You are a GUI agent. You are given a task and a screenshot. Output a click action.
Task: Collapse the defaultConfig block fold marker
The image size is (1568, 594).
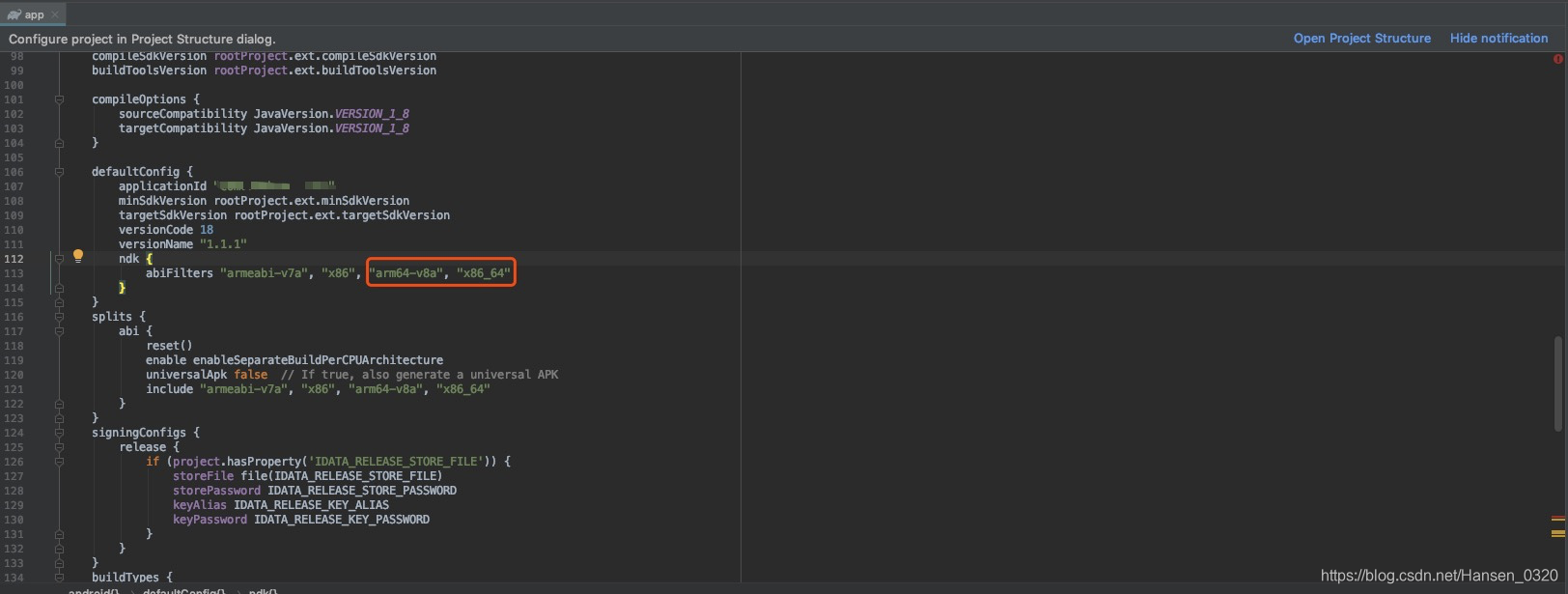(59, 172)
